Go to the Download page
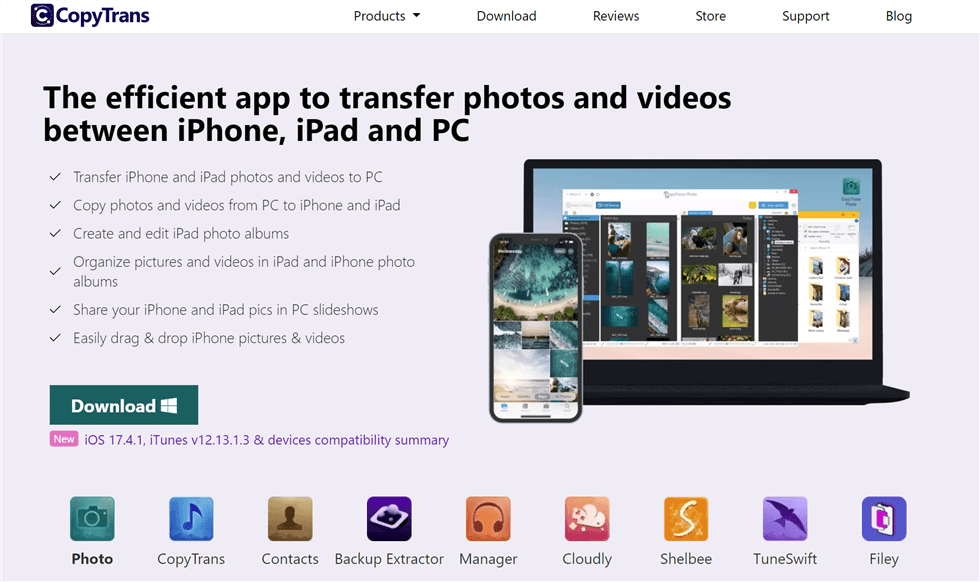This screenshot has height=582, width=980. [x=506, y=16]
